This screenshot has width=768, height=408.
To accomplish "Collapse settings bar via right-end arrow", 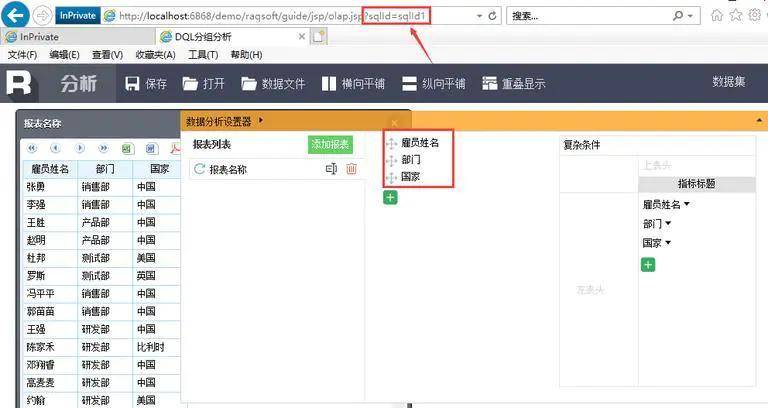I will pyautogui.click(x=759, y=120).
